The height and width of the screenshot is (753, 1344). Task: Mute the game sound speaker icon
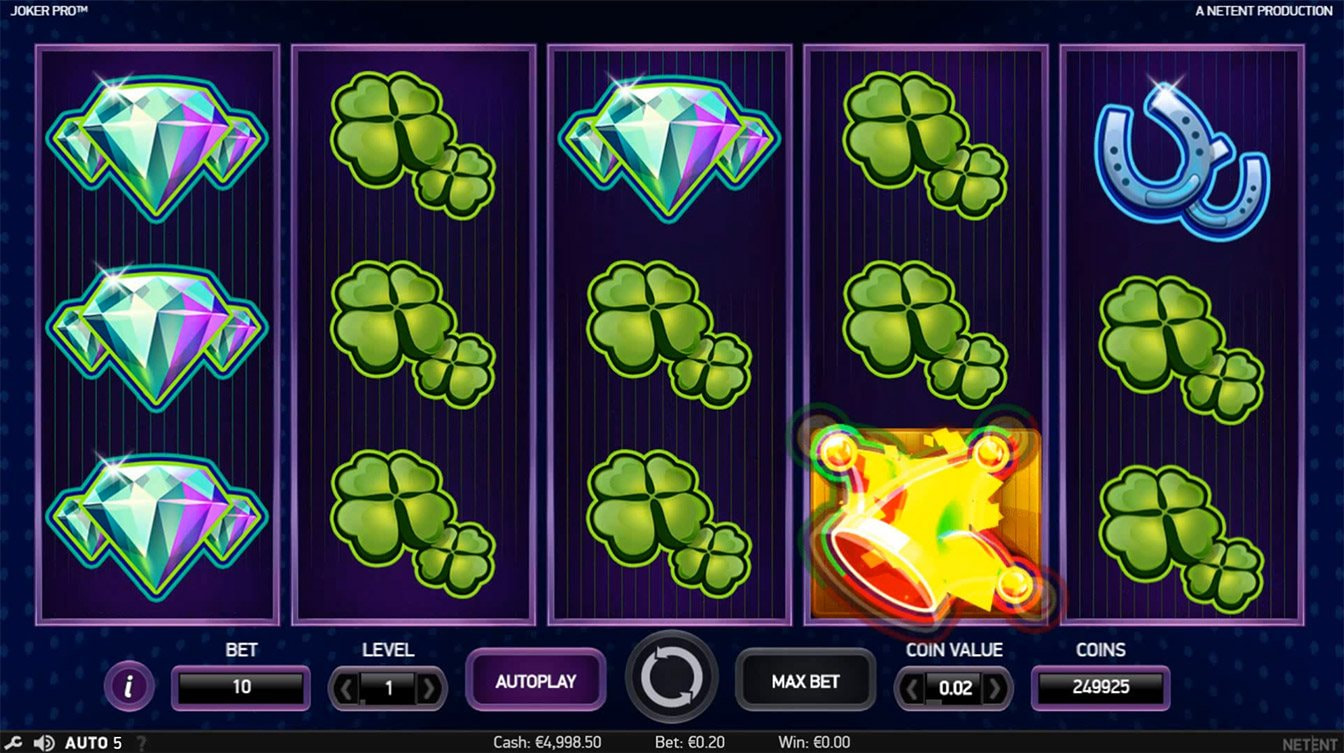click(43, 743)
